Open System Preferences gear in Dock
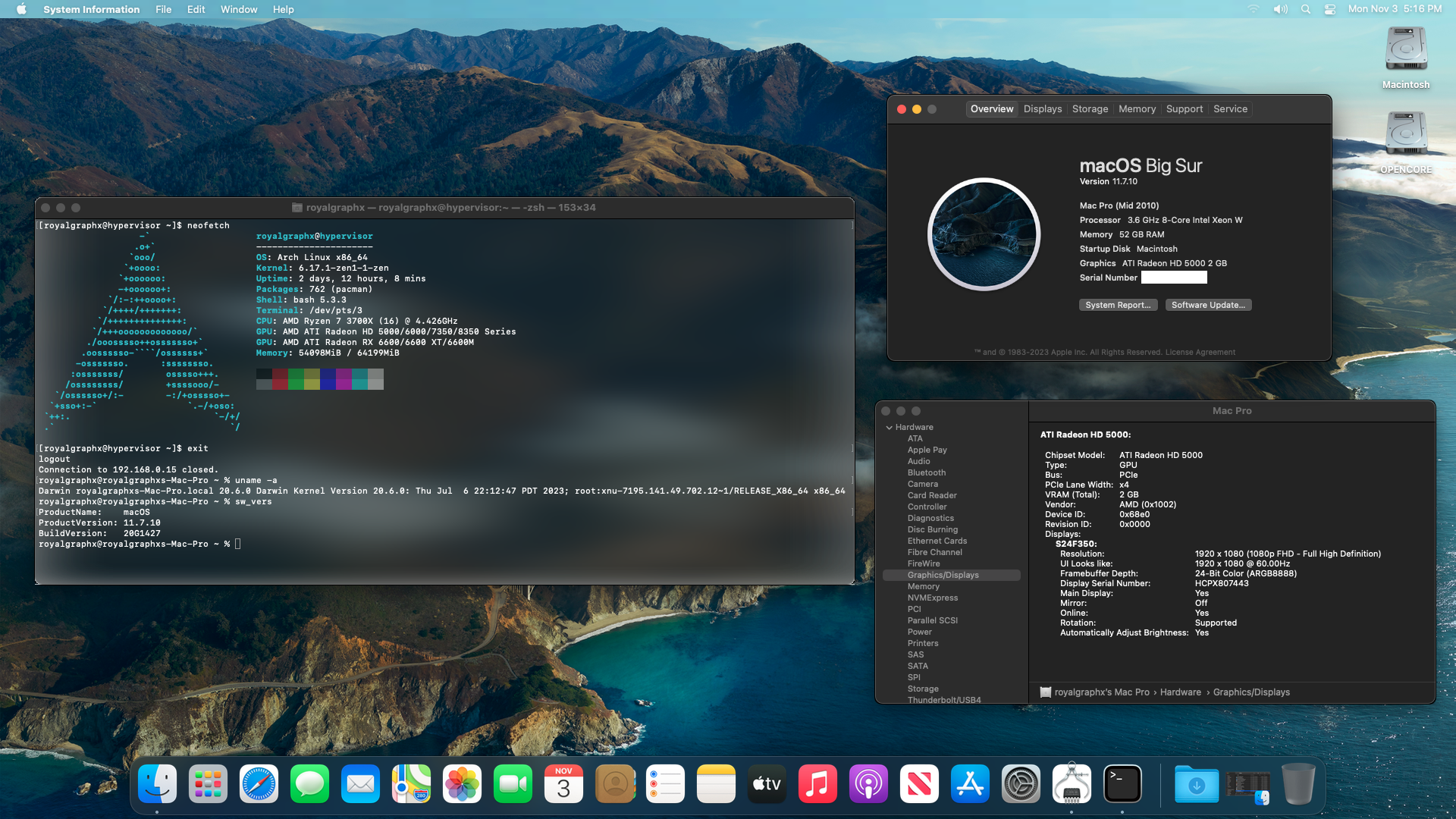Screen dimensions: 1456x819 (1021, 784)
